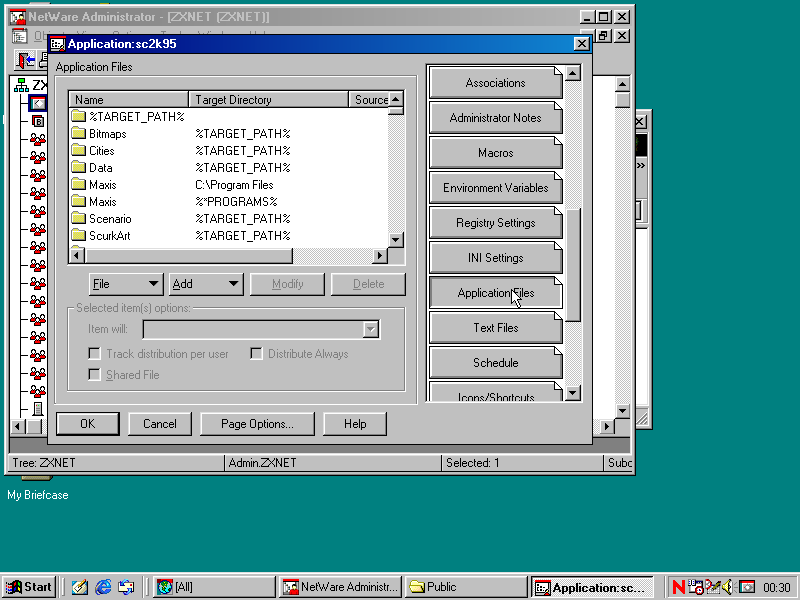The height and width of the screenshot is (600, 800).
Task: Click the NetWare Administrator title bar icon
Action: tap(18, 17)
